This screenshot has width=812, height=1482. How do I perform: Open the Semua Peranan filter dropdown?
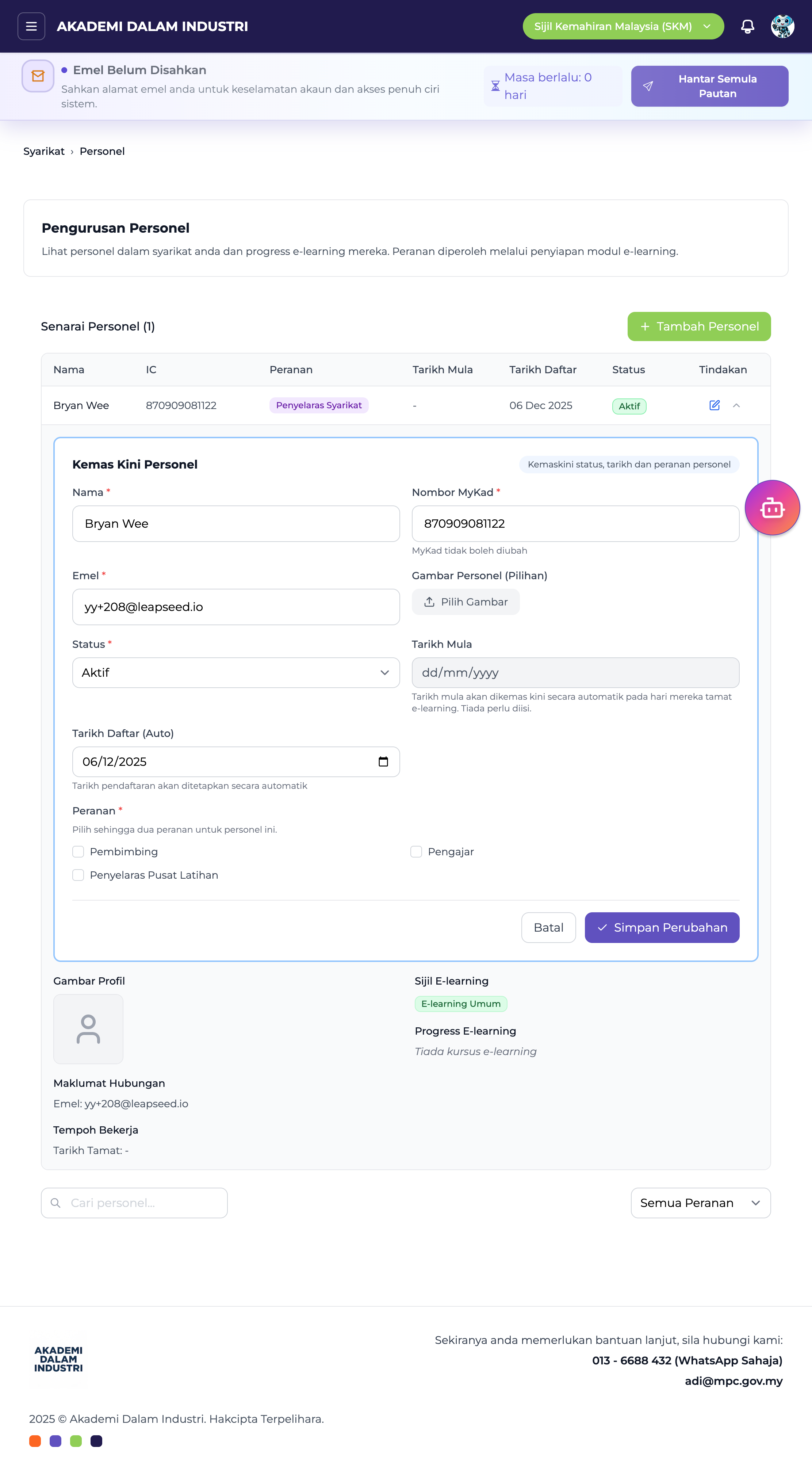tap(700, 1203)
